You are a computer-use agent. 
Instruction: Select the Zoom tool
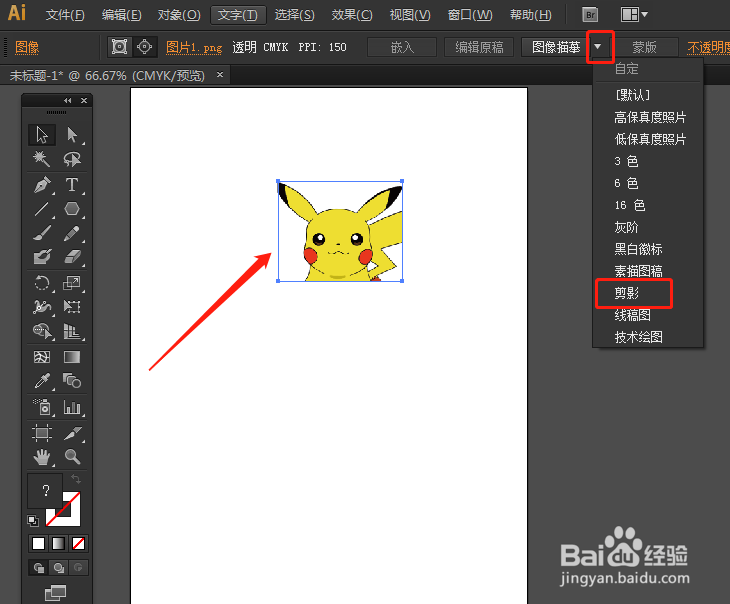[x=72, y=457]
